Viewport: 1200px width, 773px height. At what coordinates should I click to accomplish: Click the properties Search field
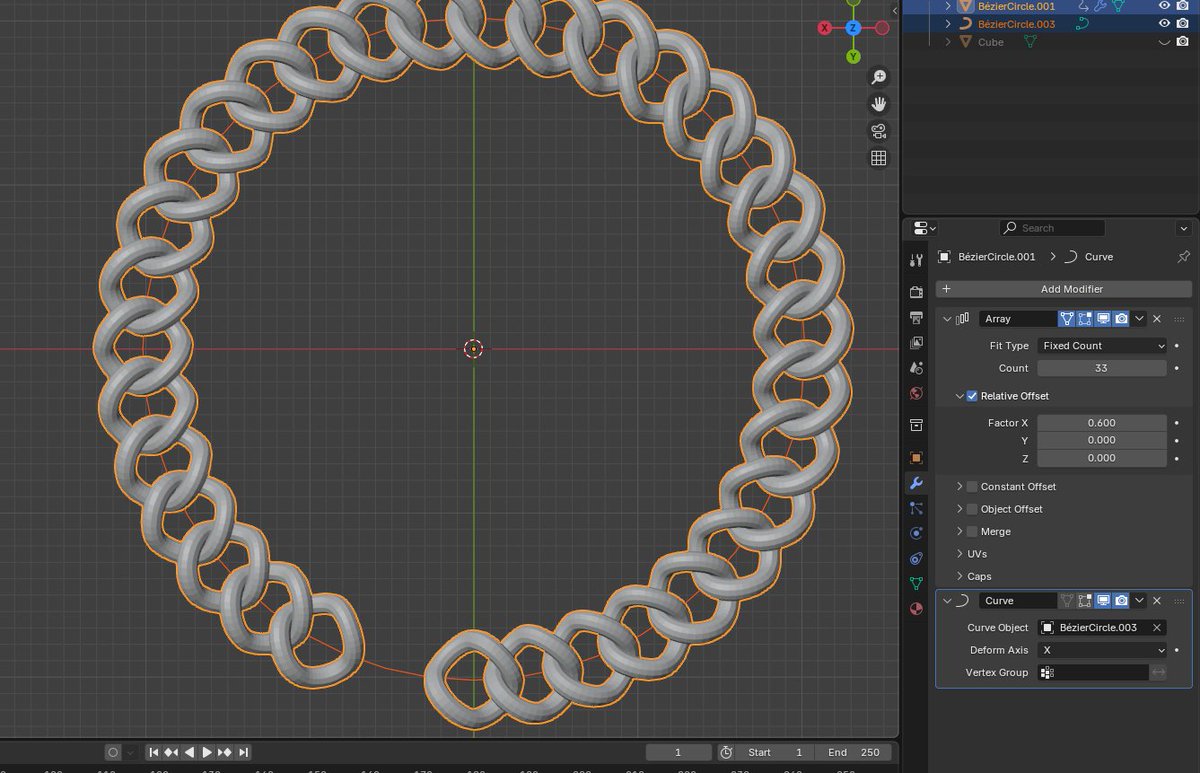click(1052, 228)
